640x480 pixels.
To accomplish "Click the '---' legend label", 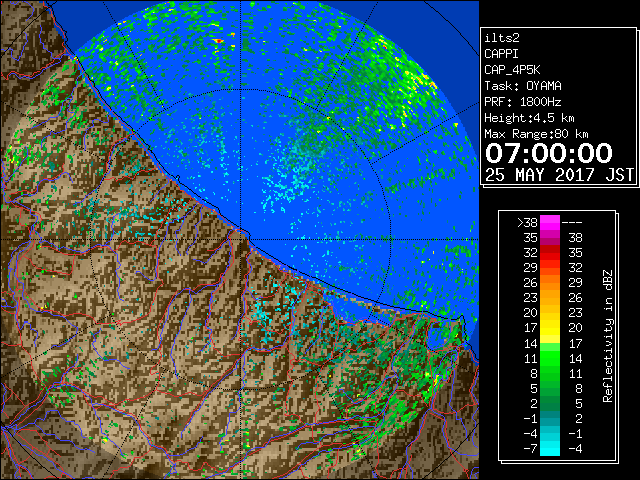I will (572, 223).
